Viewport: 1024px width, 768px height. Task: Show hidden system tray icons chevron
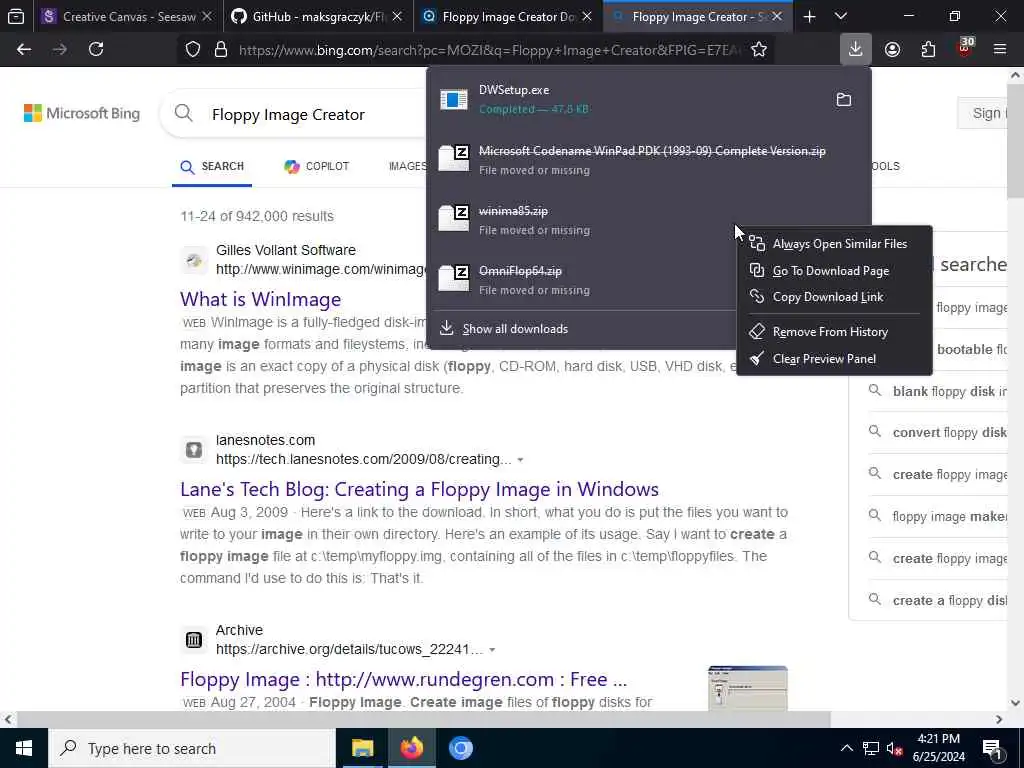click(x=846, y=748)
